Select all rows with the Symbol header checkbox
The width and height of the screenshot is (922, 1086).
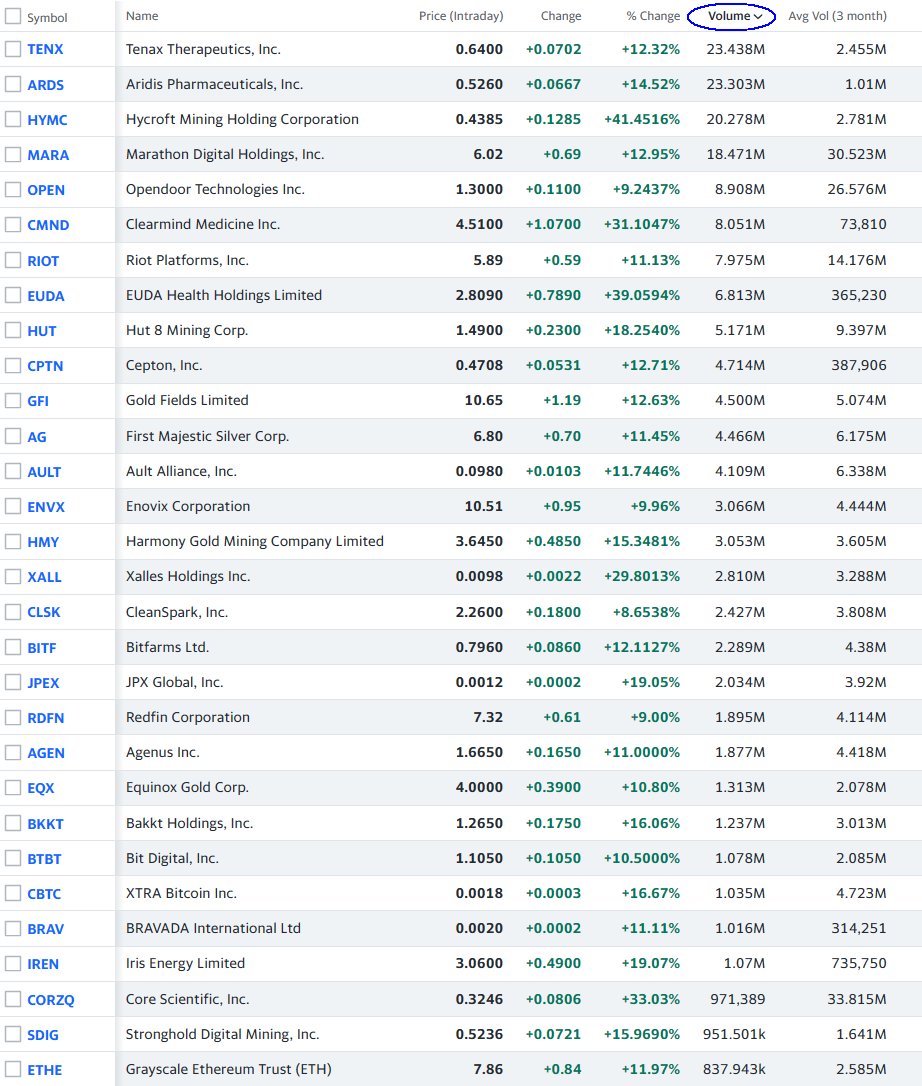(13, 16)
